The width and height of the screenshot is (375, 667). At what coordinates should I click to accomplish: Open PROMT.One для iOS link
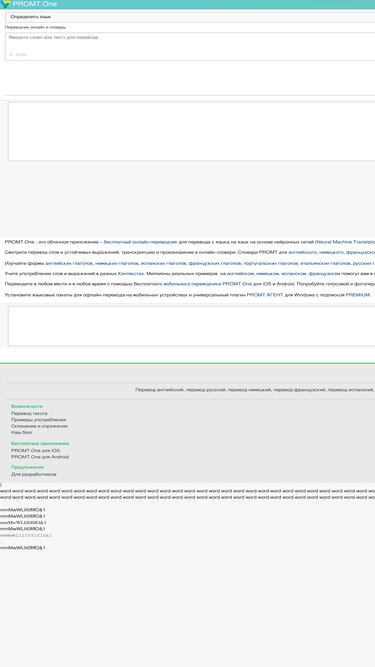35,450
